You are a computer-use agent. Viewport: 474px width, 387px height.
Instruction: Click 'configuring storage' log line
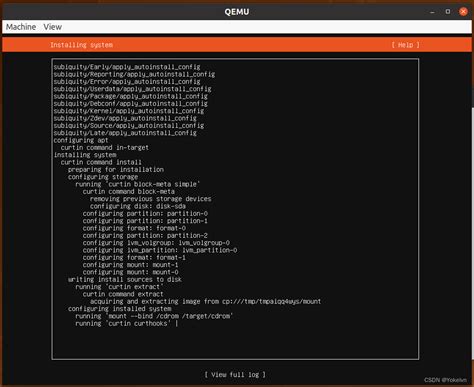point(103,177)
